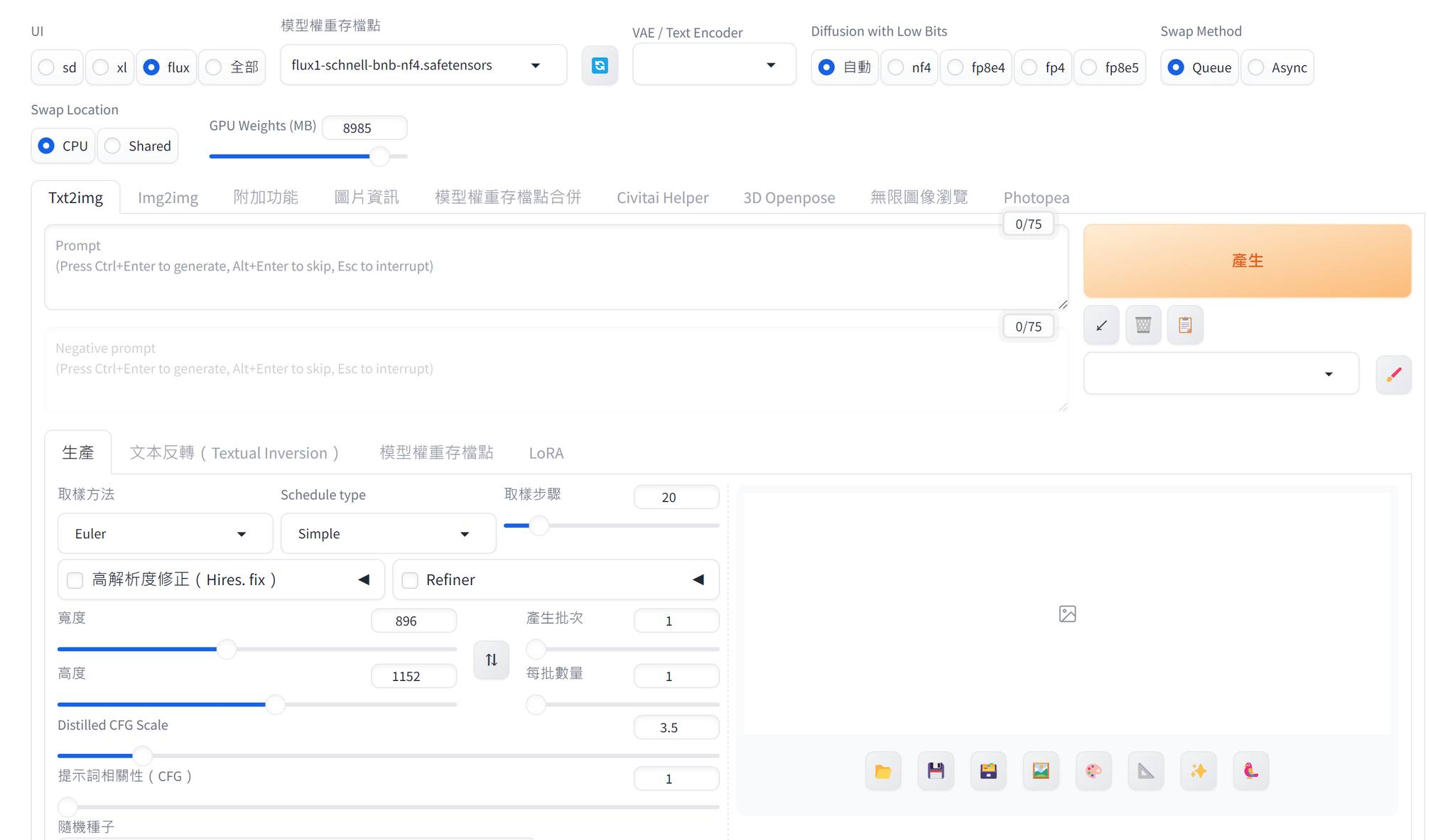Select the 全部 UI radio option
The image size is (1455, 840).
coord(232,67)
